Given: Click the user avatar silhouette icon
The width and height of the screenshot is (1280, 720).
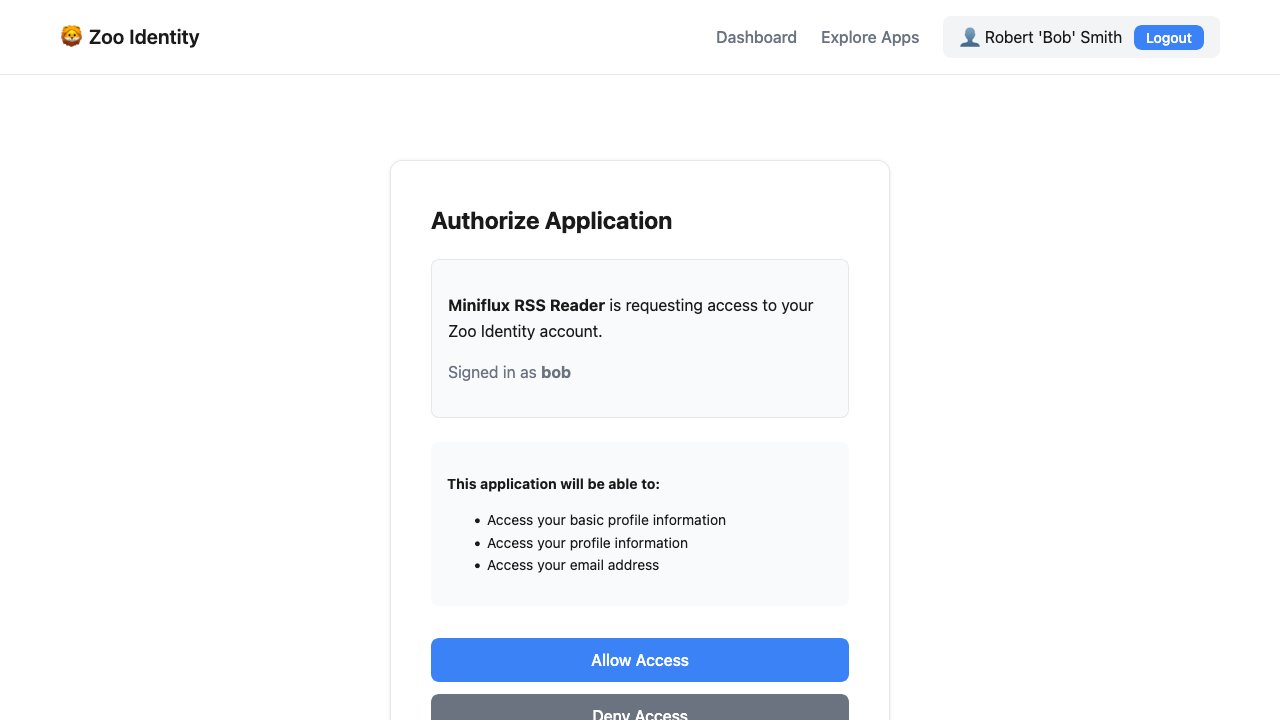Looking at the screenshot, I should tap(969, 37).
